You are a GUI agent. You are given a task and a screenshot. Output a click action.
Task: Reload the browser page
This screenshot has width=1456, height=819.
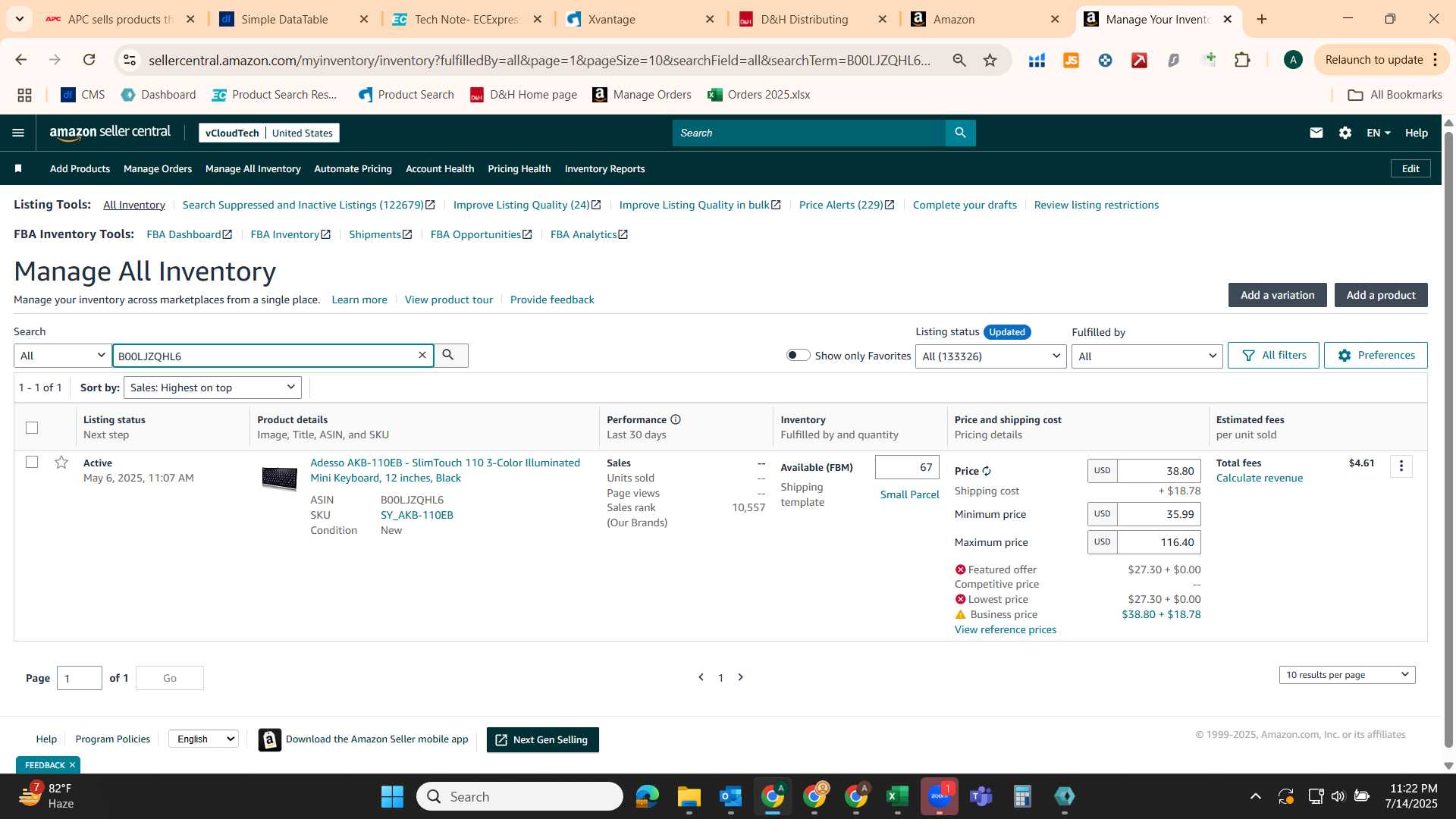pos(89,60)
